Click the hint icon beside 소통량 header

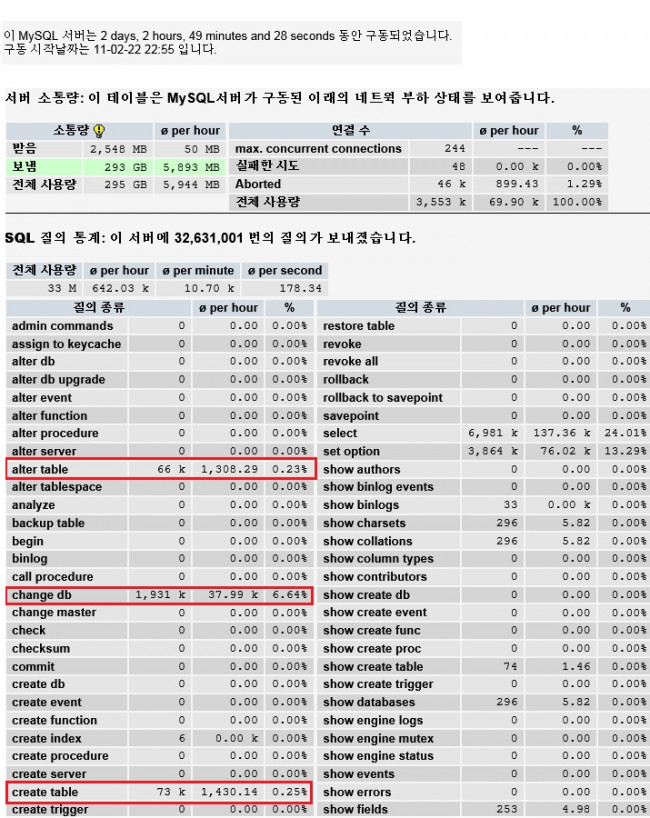coord(99,131)
